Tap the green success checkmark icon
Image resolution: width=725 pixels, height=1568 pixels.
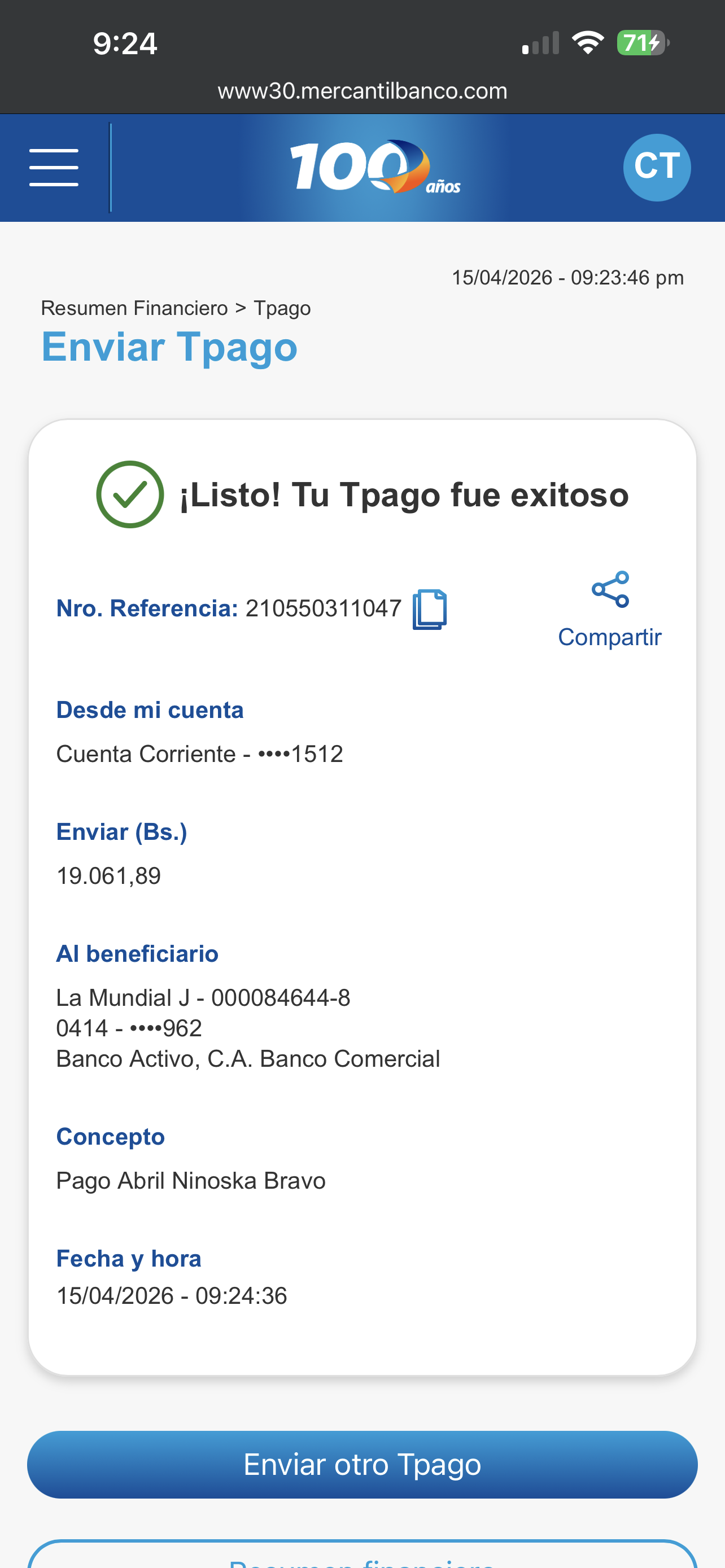tap(130, 494)
